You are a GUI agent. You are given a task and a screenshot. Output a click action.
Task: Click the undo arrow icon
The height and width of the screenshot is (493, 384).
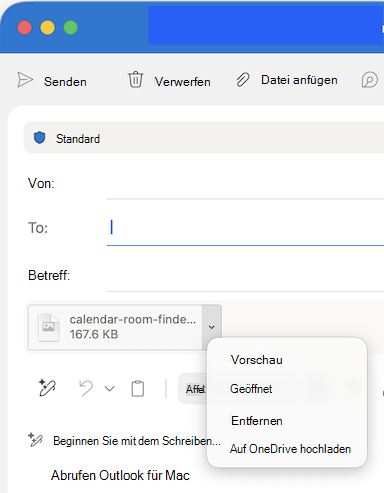[86, 388]
